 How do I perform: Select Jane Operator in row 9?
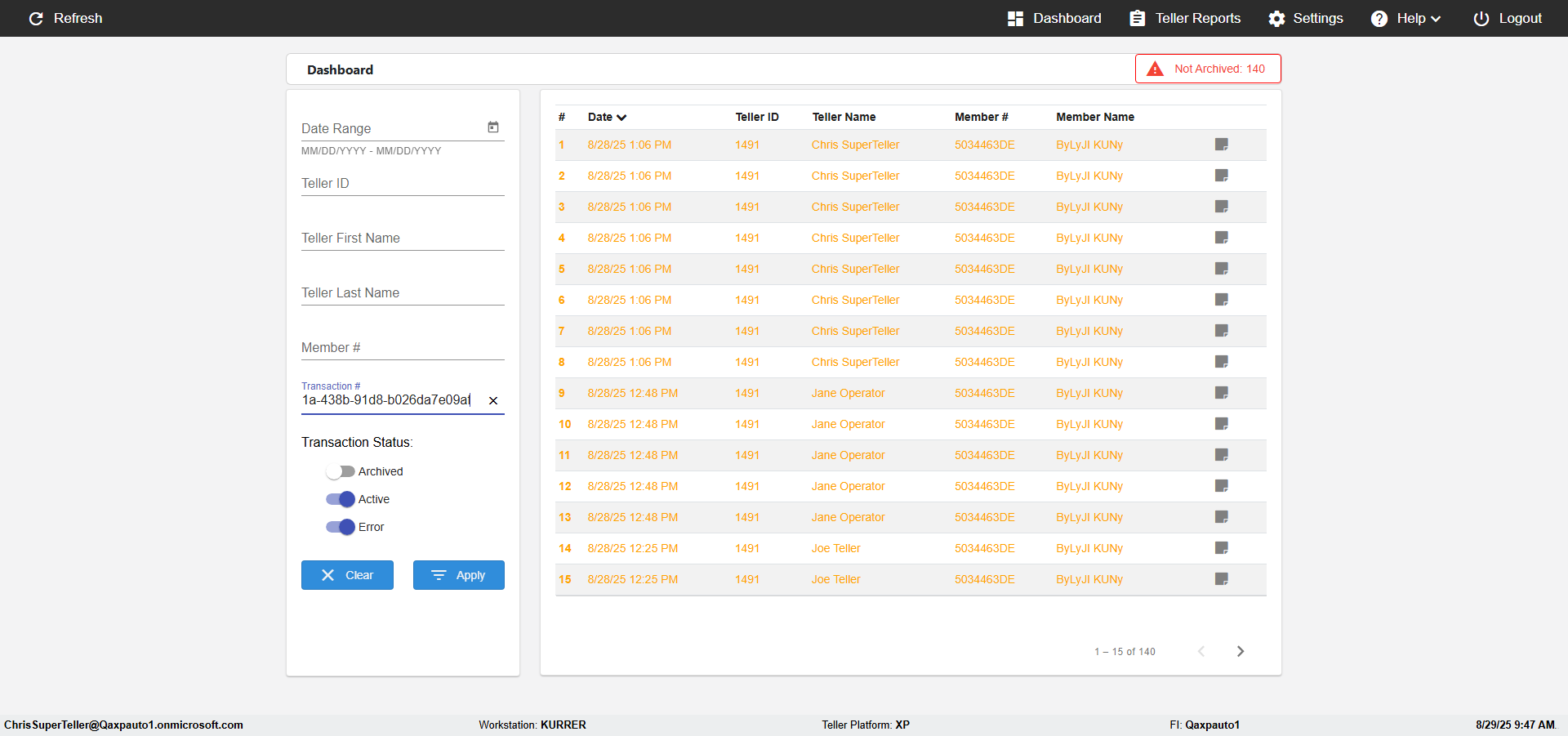click(x=848, y=393)
